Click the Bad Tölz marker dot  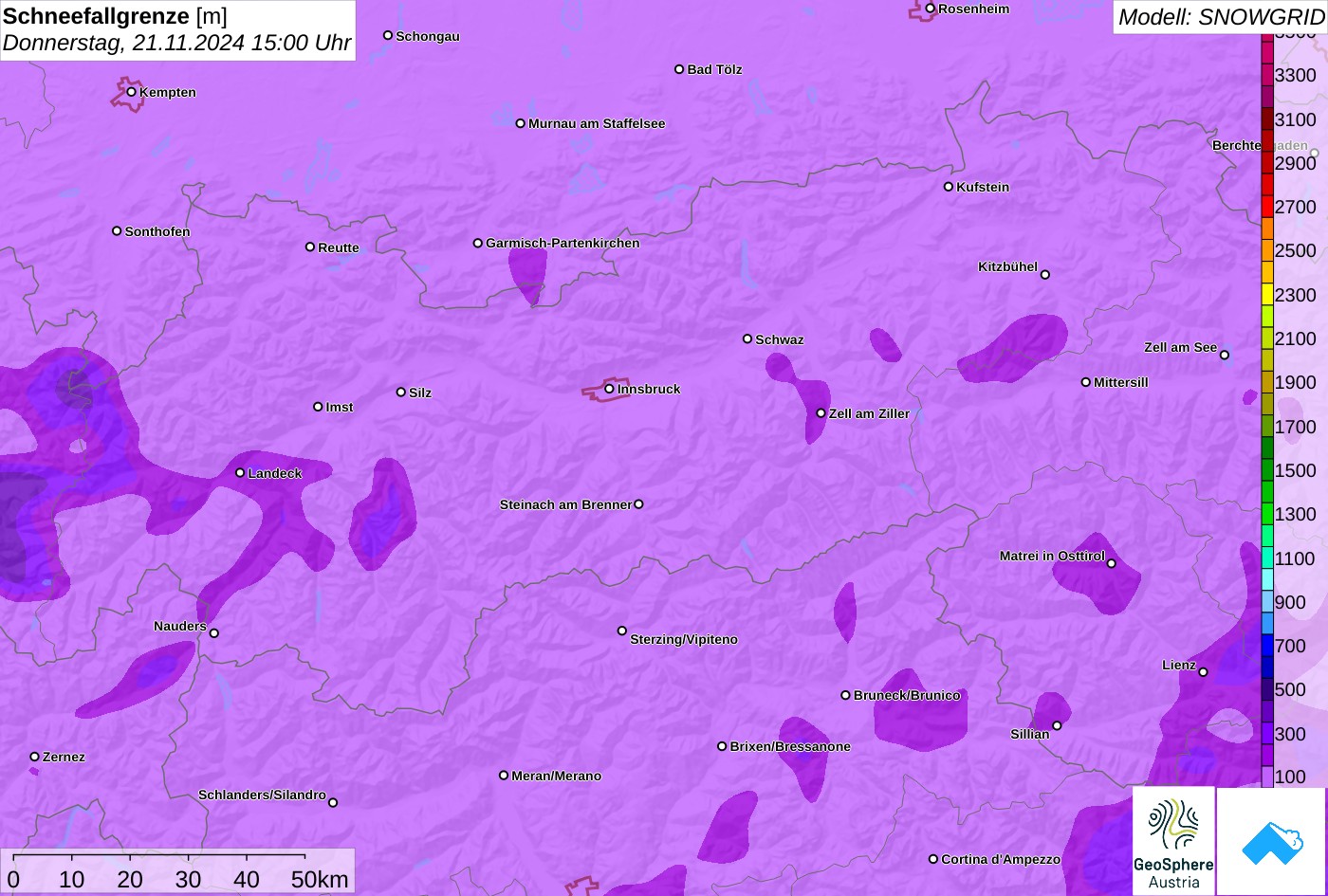point(679,69)
